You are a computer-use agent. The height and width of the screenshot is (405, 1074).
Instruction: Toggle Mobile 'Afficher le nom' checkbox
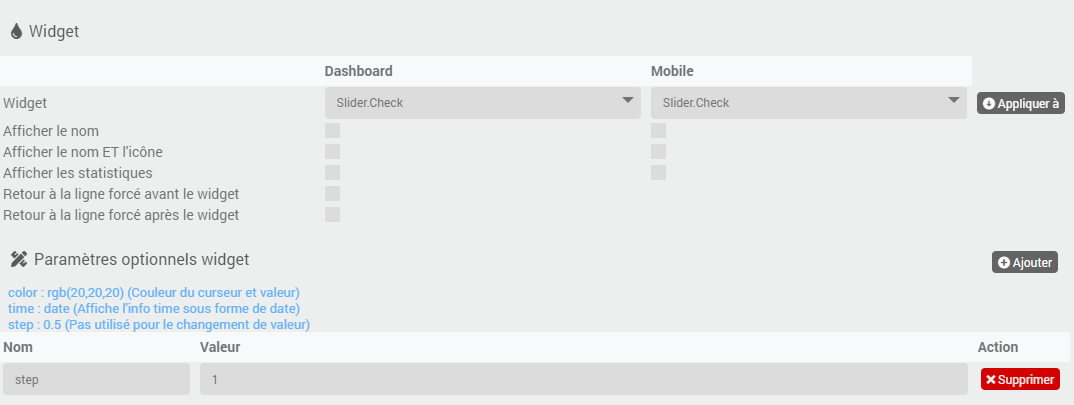(x=658, y=130)
